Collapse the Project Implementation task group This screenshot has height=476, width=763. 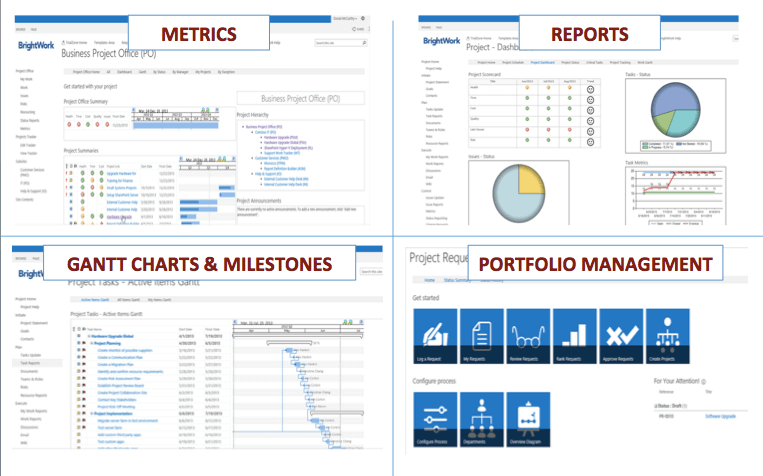pyautogui.click(x=91, y=414)
